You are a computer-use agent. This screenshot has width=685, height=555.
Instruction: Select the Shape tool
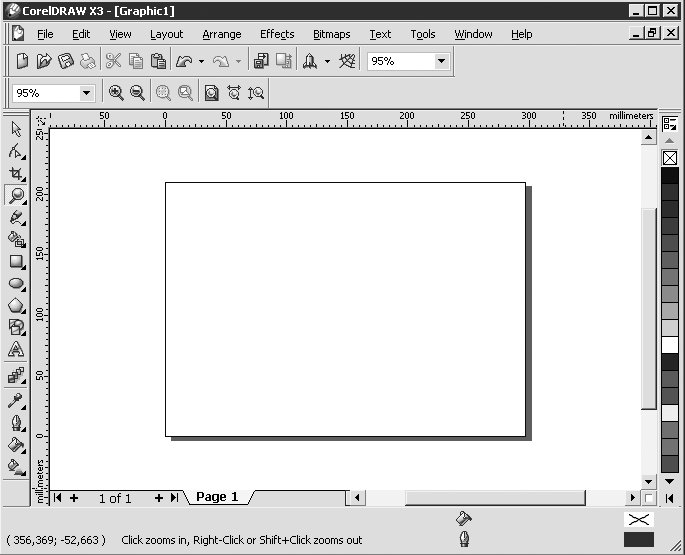click(16, 151)
